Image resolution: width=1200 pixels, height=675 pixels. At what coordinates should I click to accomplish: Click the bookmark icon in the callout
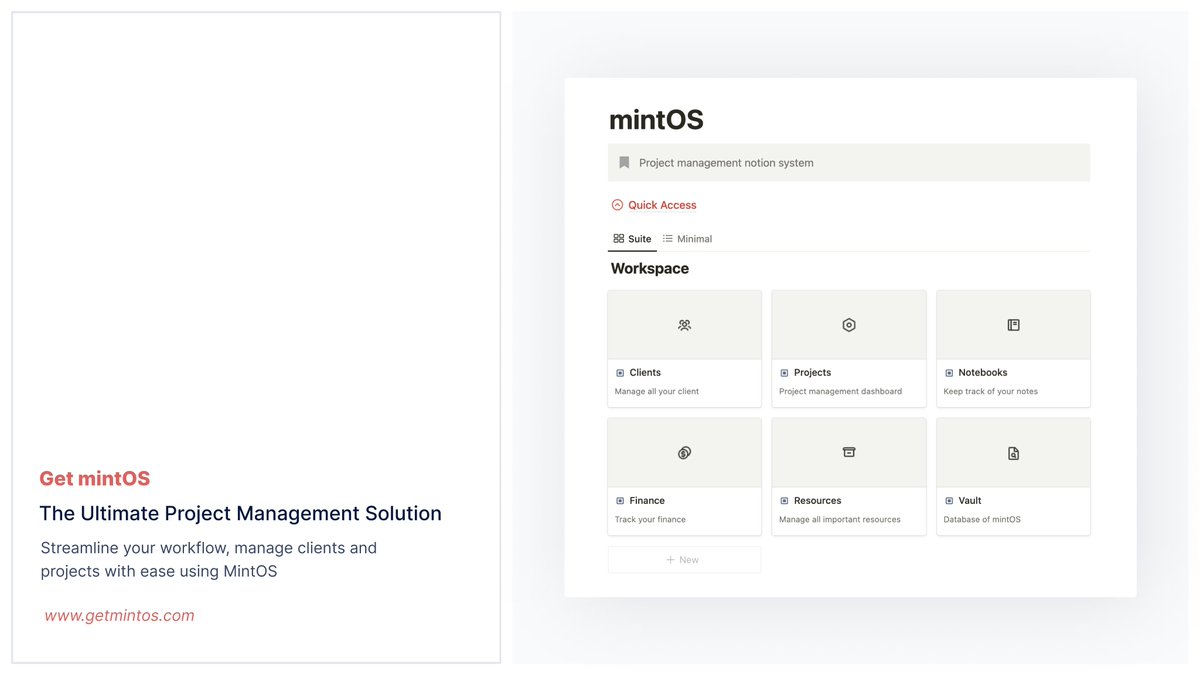[624, 163]
